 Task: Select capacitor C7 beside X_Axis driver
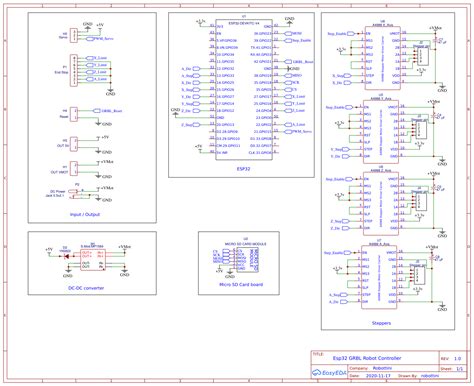(435, 41)
